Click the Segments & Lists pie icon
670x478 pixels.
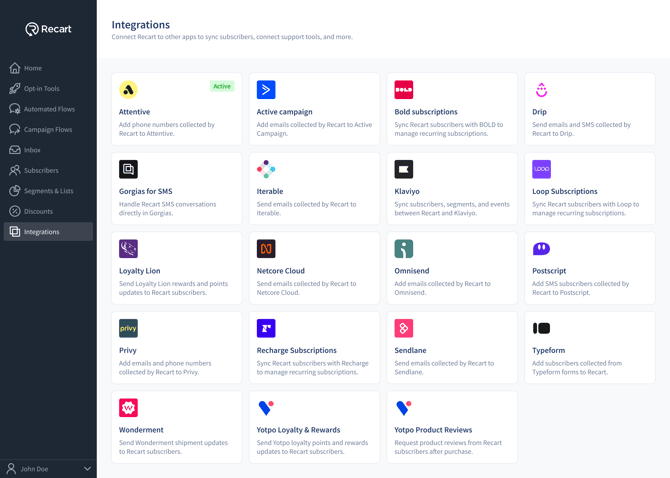coord(15,191)
